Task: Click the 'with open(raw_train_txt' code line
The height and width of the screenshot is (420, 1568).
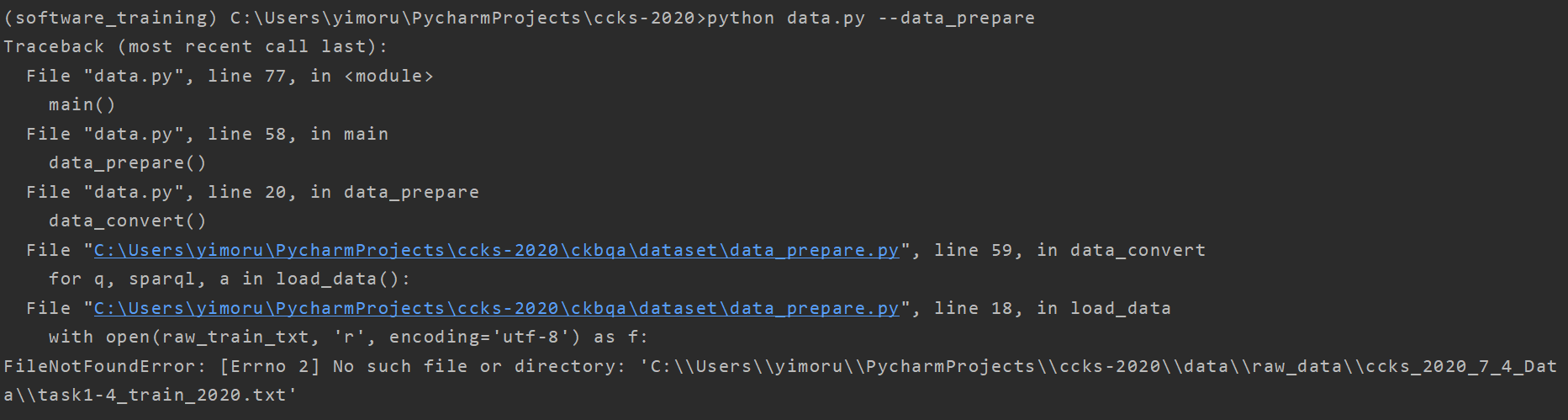Action: [x=348, y=337]
